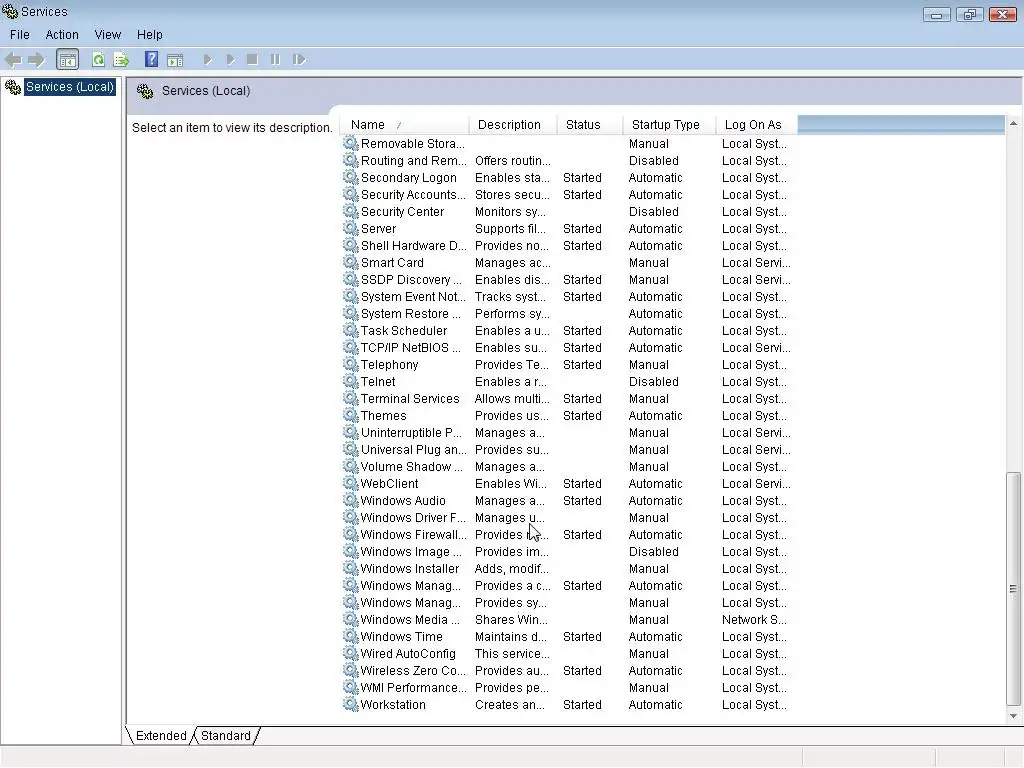Select the Universal Plug an... service
Image resolution: width=1024 pixels, height=768 pixels.
pos(413,449)
